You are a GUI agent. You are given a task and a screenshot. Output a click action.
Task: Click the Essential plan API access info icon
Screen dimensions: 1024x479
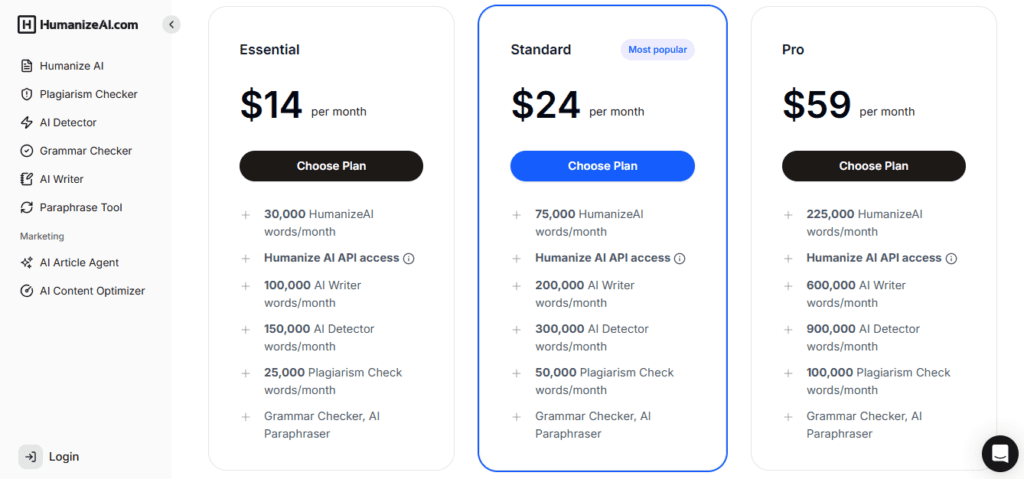pyautogui.click(x=408, y=258)
